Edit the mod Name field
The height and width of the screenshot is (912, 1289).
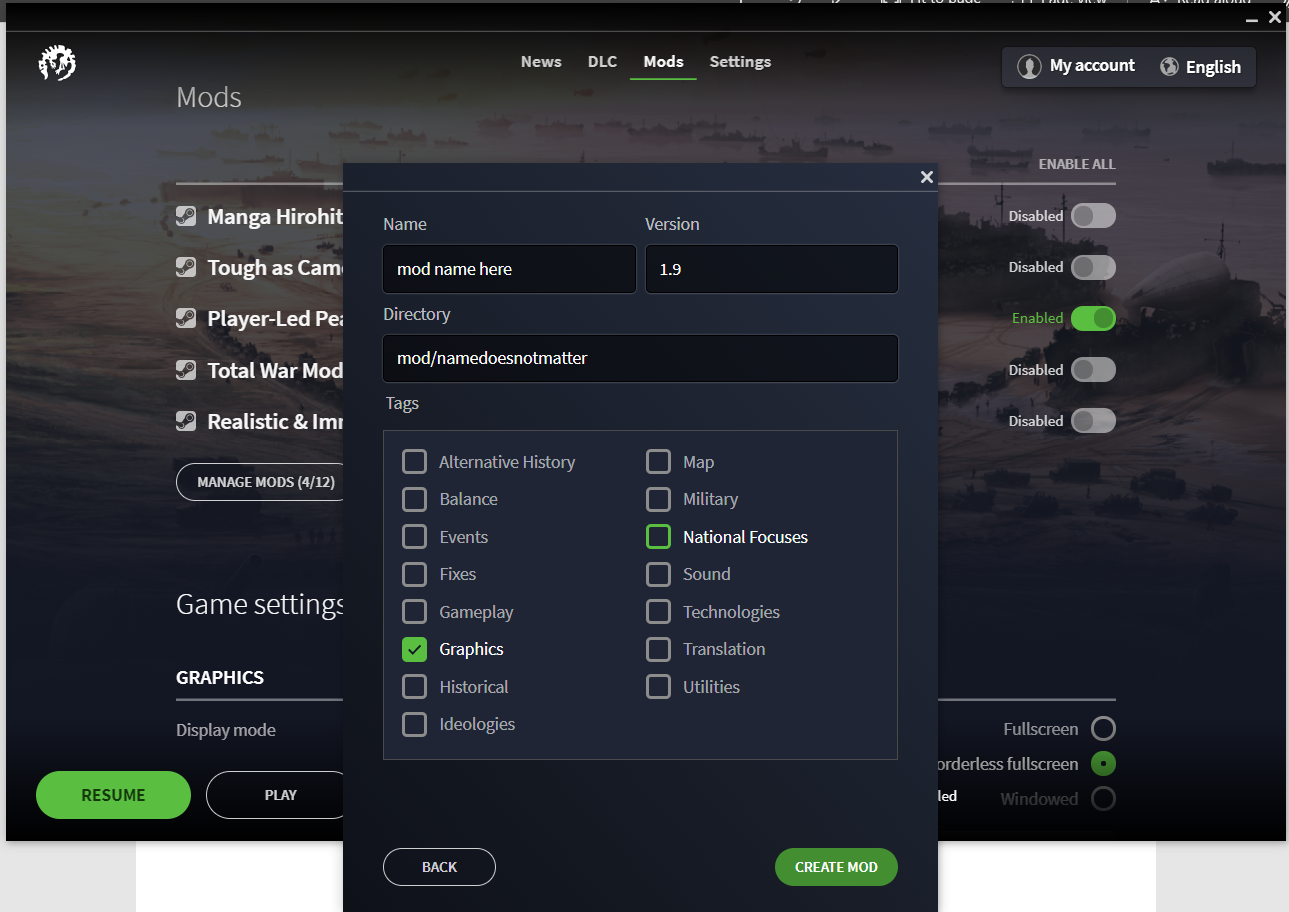coord(509,269)
